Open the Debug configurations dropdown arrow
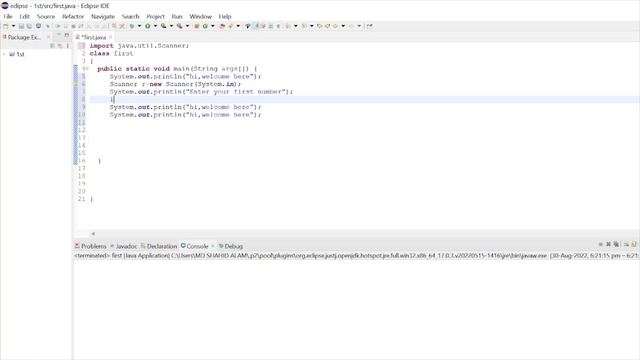 point(139,26)
